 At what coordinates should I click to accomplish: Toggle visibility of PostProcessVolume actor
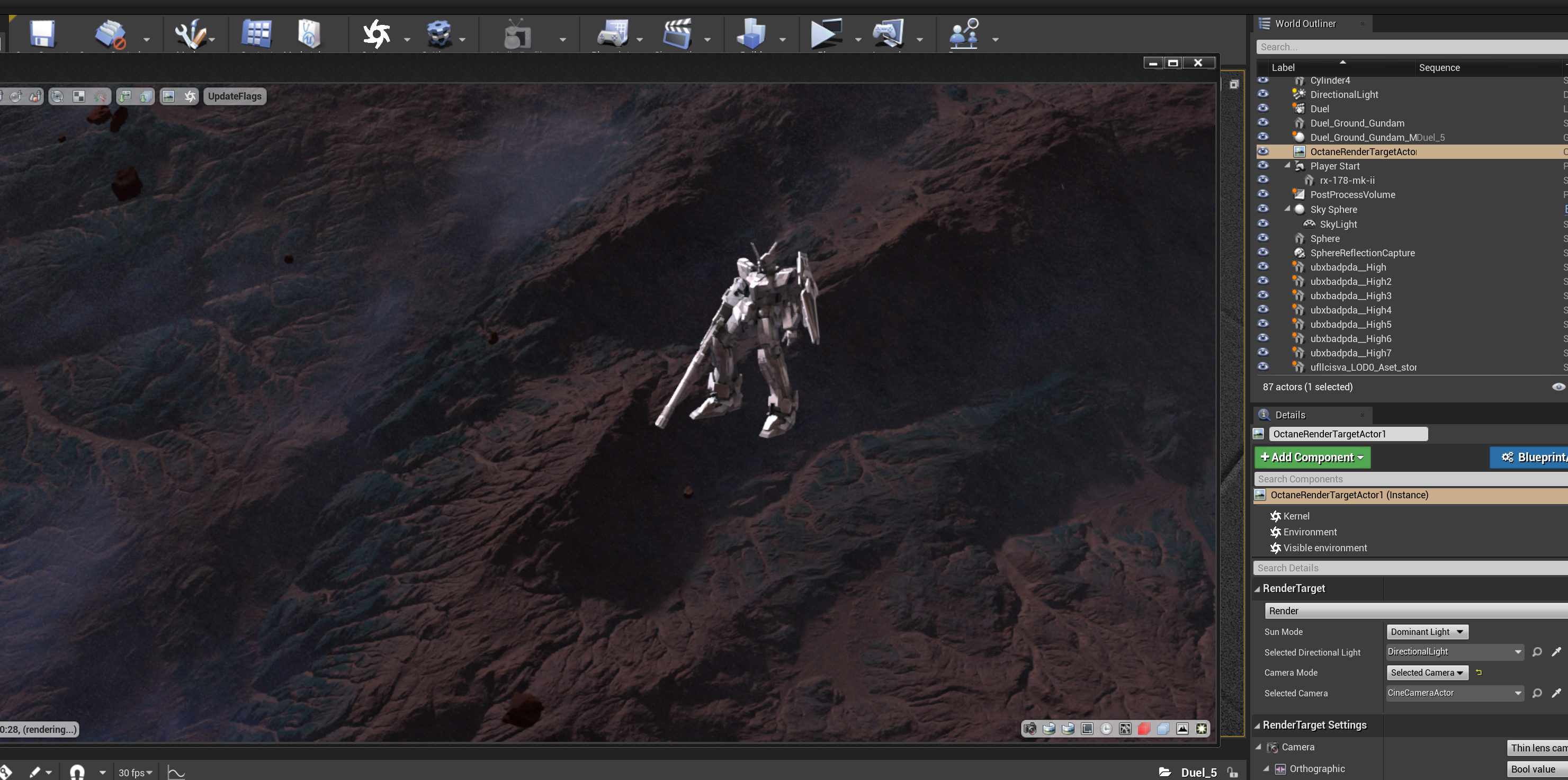coord(1263,195)
